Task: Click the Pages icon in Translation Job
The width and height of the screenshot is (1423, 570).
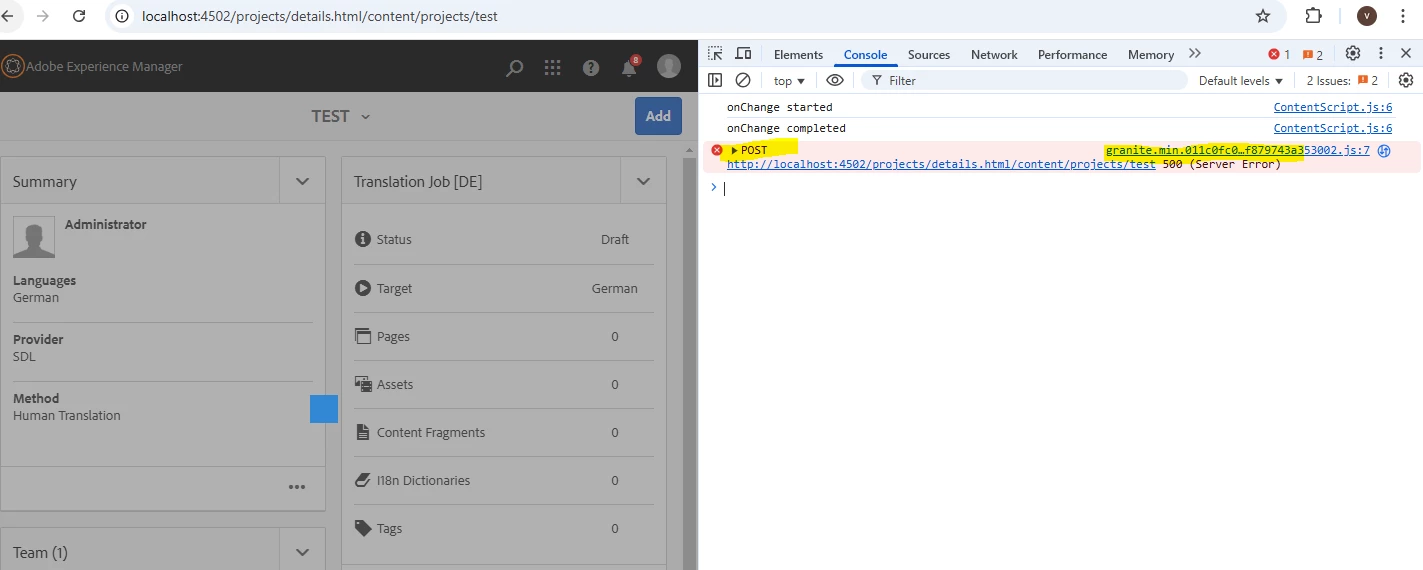Action: tap(363, 336)
